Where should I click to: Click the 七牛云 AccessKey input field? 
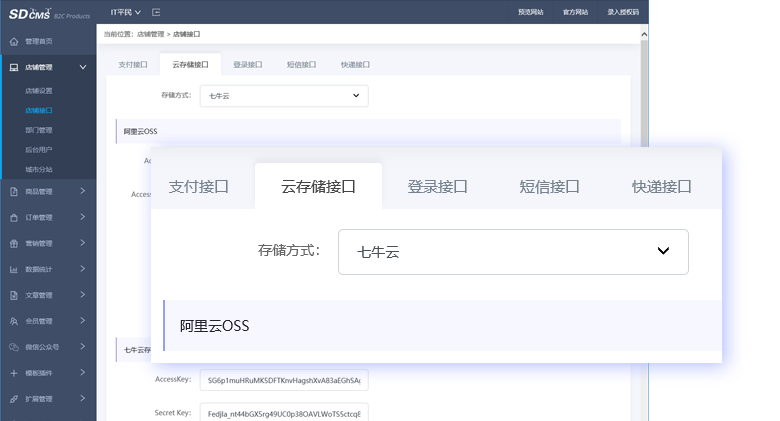pyautogui.click(x=284, y=380)
